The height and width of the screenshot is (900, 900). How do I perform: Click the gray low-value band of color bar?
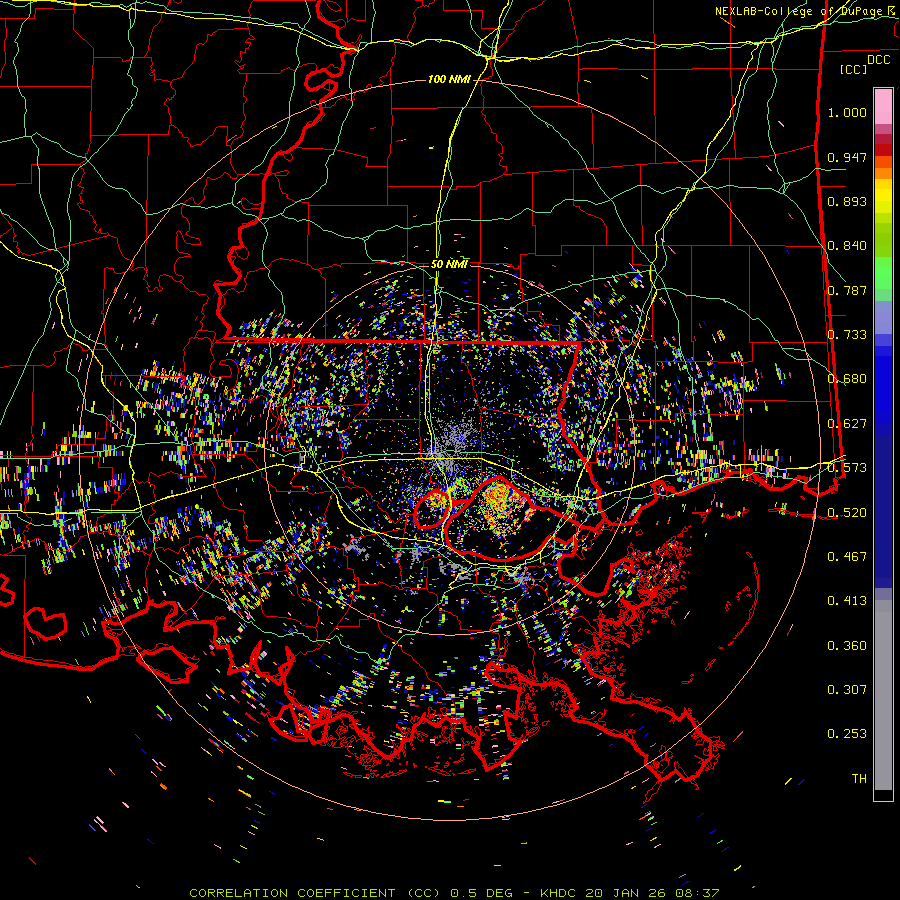coord(883,695)
